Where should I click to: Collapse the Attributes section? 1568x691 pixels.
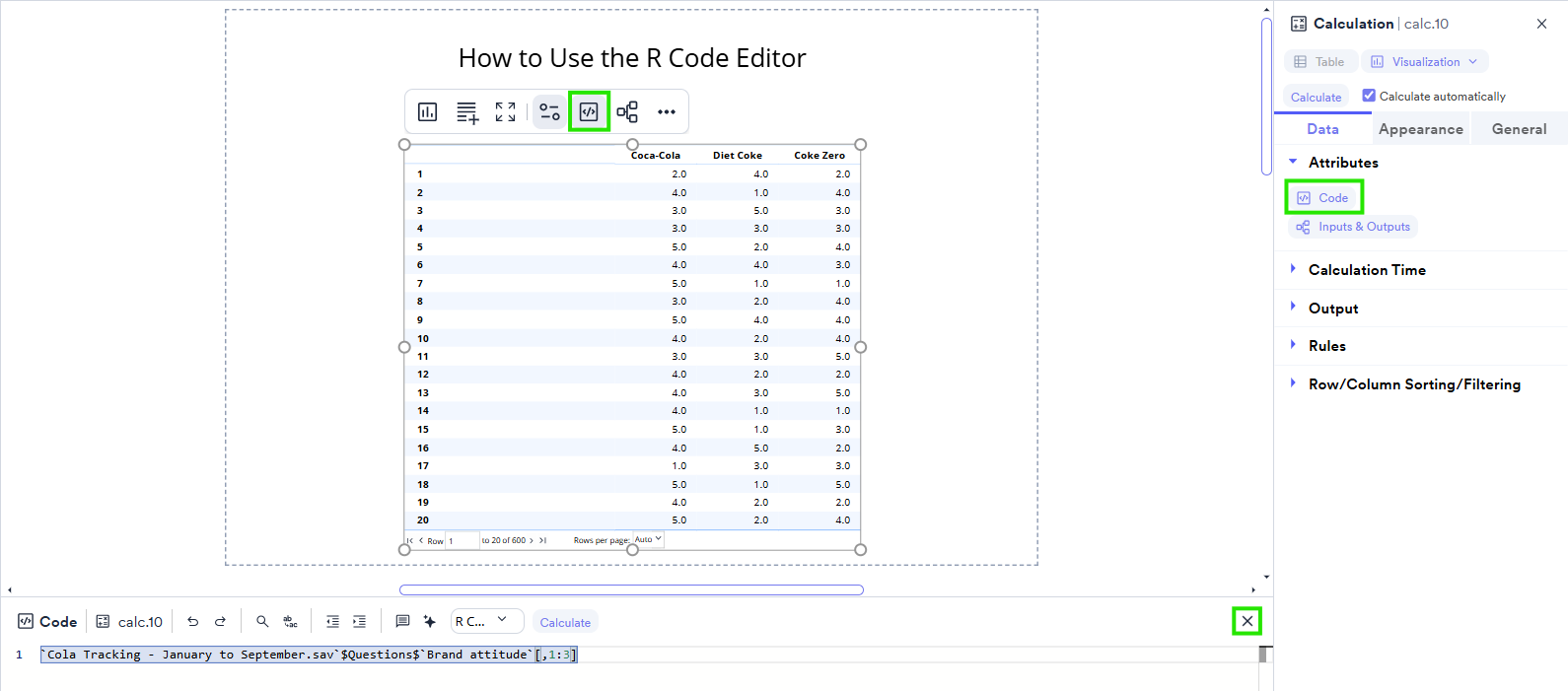(1293, 162)
